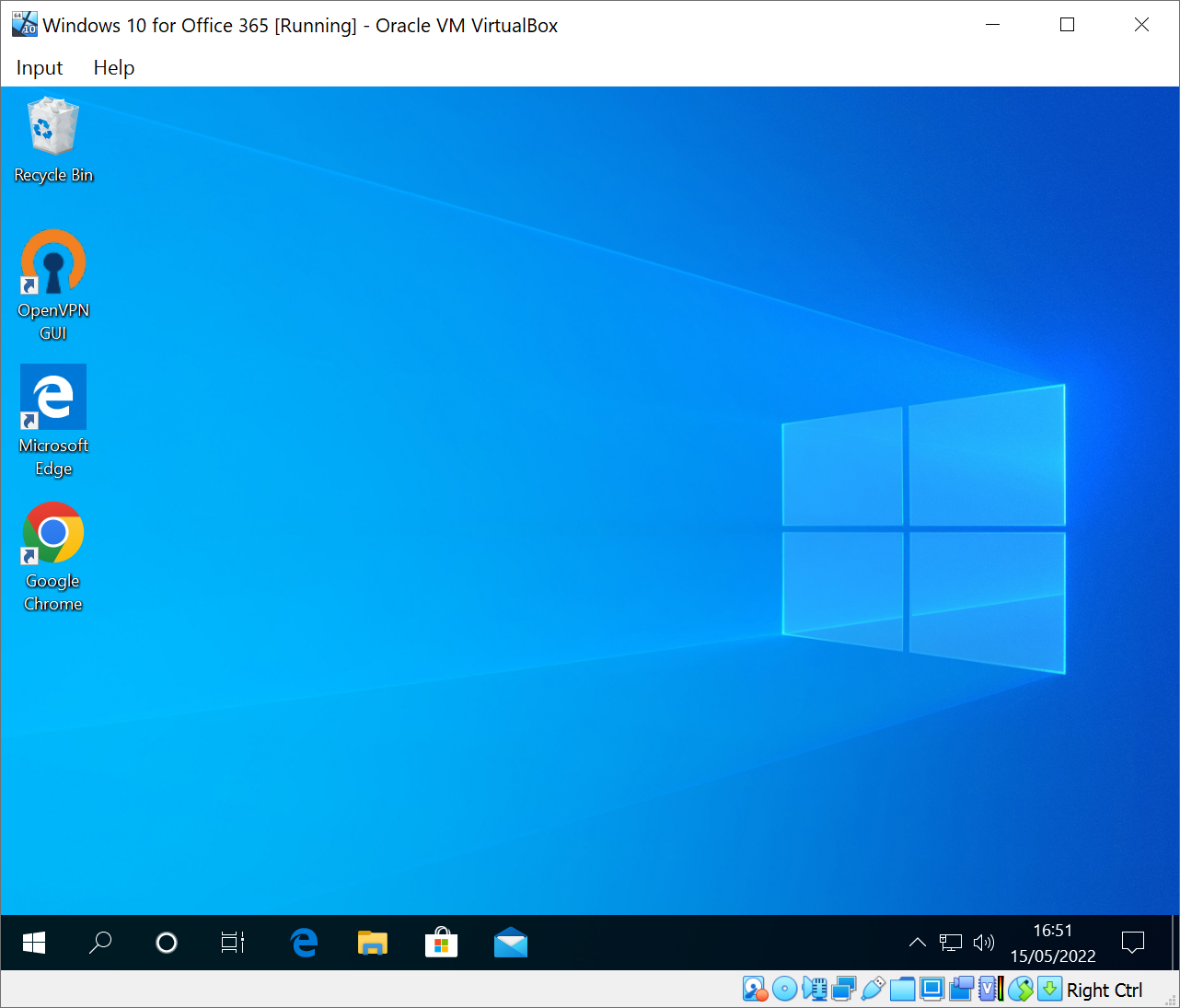
Task: Click the shared folders status icon
Action: tap(902, 990)
